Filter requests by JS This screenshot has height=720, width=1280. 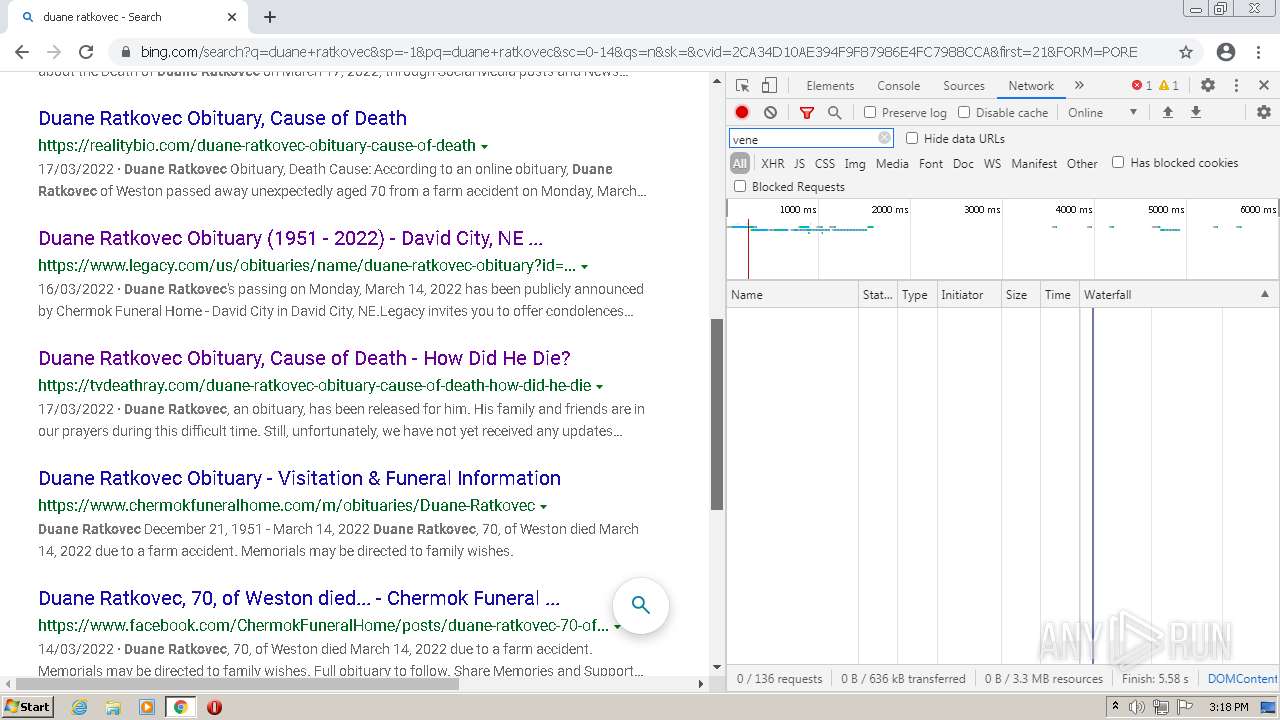[x=799, y=163]
